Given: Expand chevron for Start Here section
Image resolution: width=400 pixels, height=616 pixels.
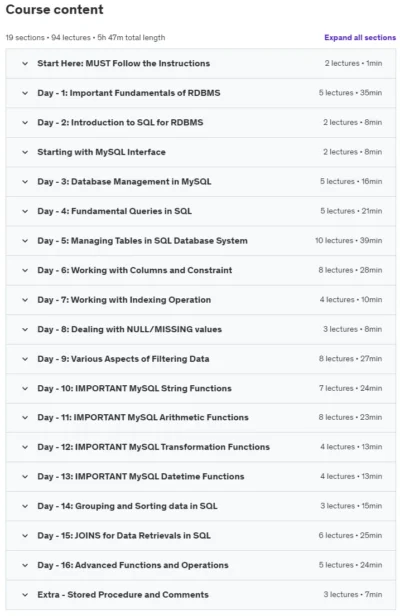Looking at the screenshot, I should coord(25,64).
